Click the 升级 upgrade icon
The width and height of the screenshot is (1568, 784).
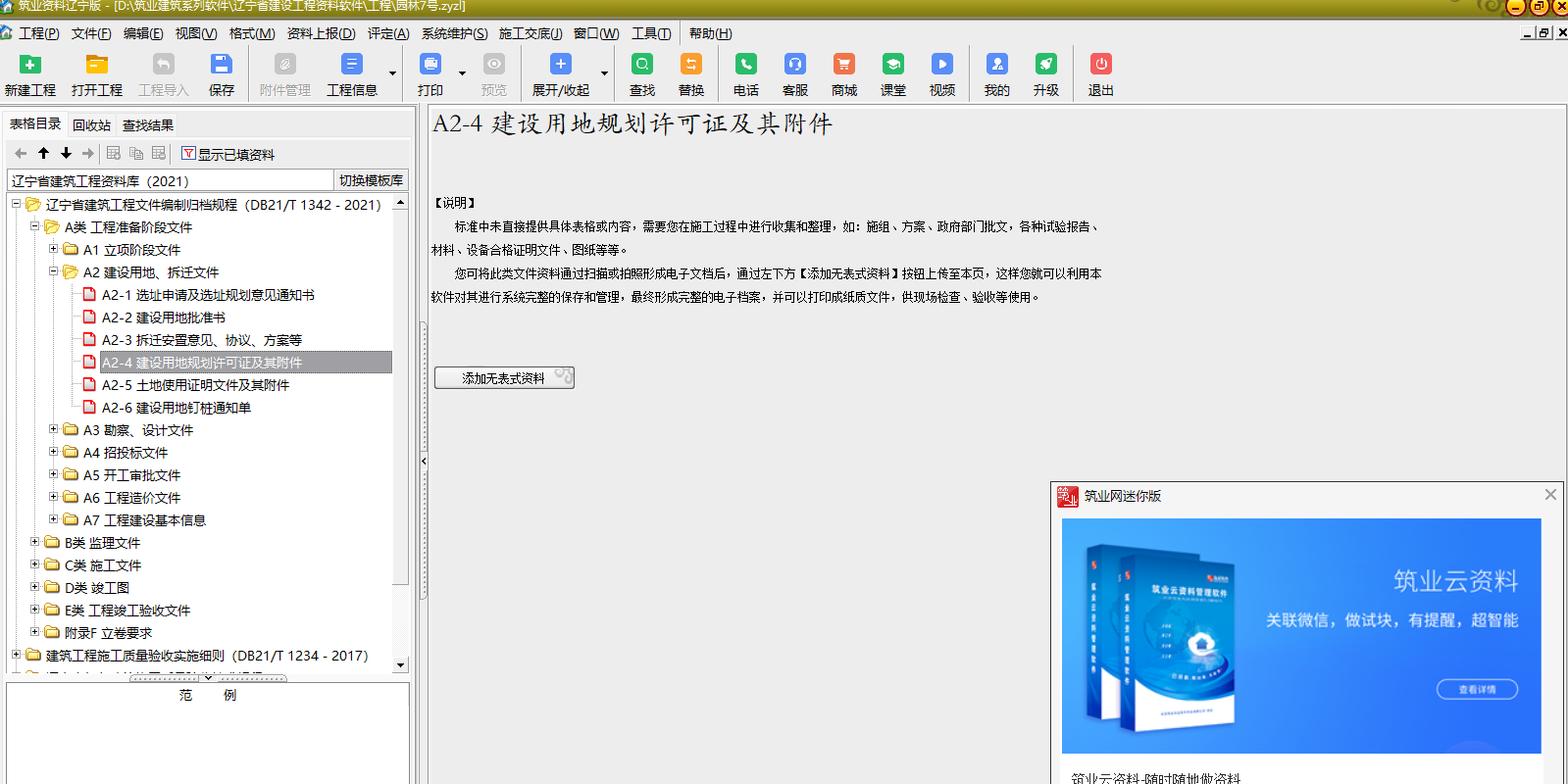[x=1046, y=75]
